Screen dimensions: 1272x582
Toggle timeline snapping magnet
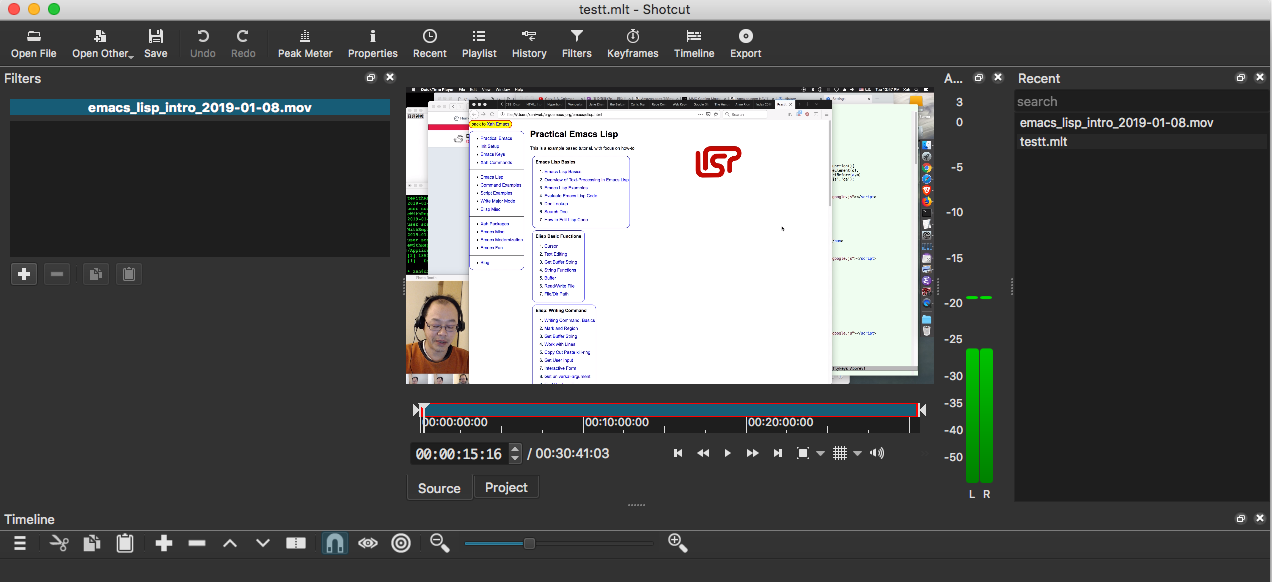pyautogui.click(x=335, y=543)
